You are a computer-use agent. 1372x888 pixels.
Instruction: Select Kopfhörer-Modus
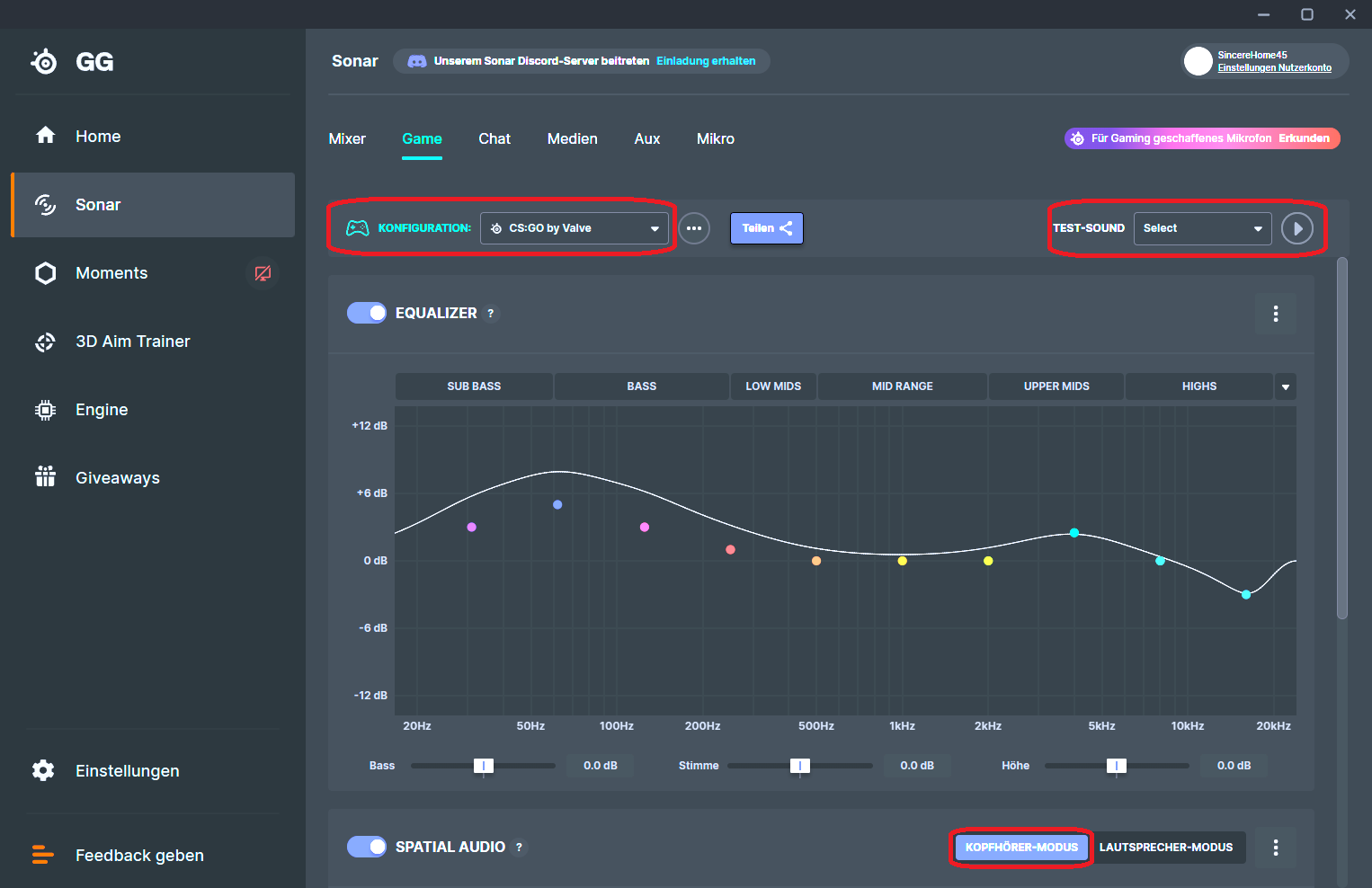click(1021, 848)
